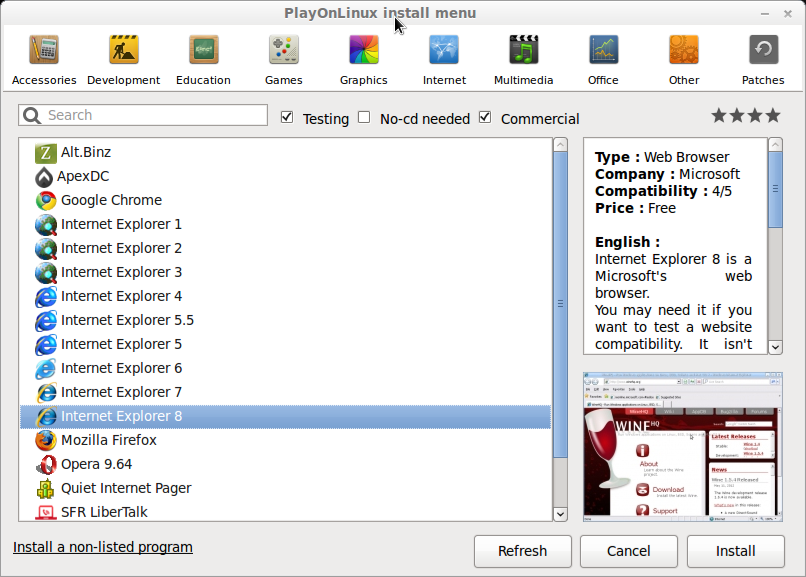Click the Quiet Internet Pager icon

46,489
